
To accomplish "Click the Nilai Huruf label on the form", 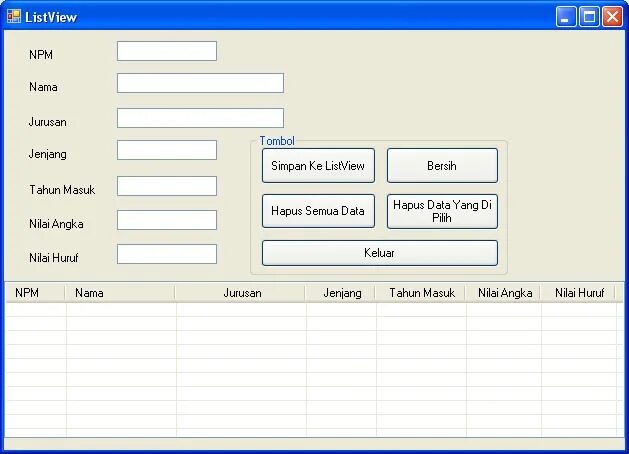I will point(54,258).
